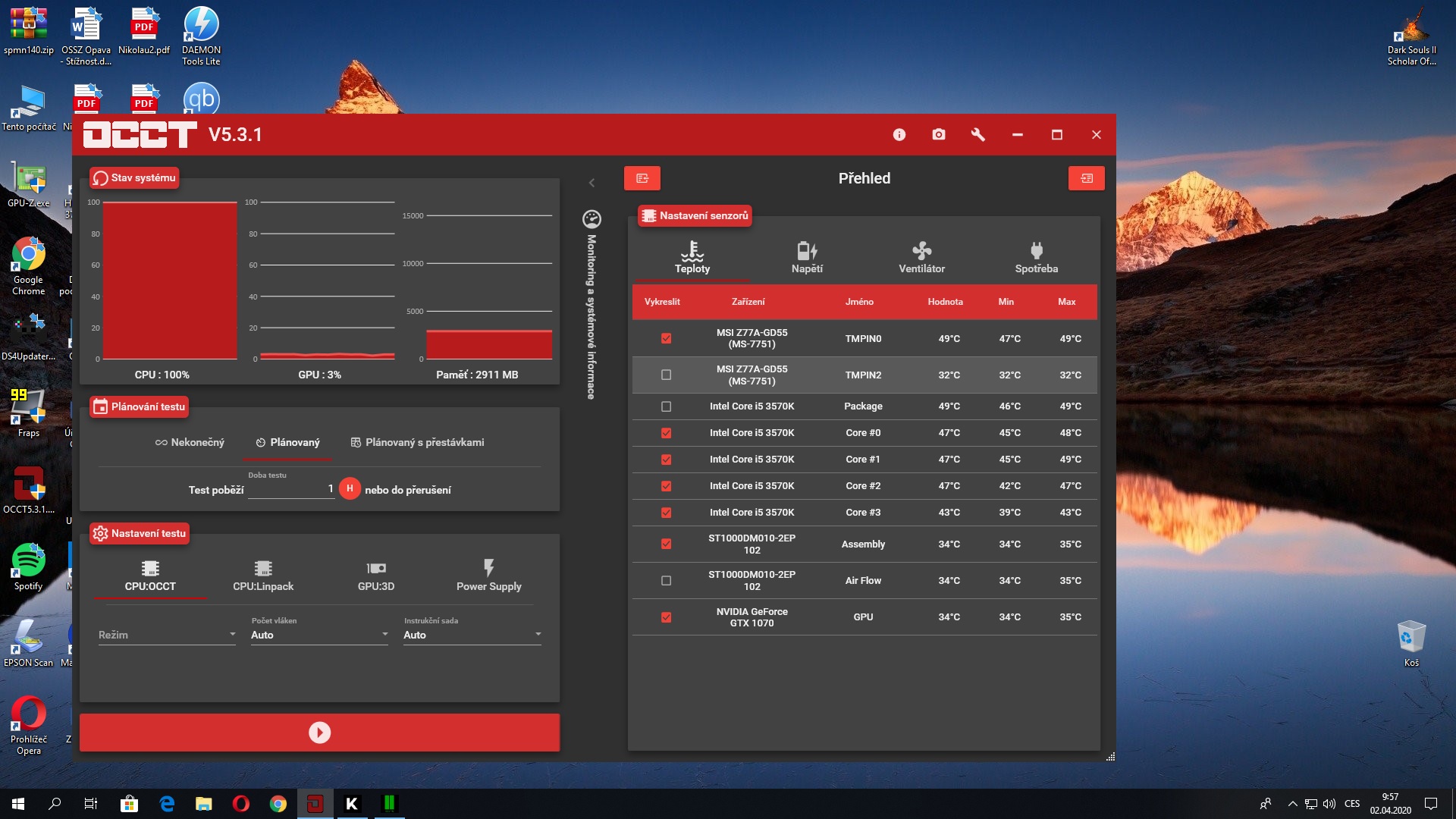Open the Režim dropdown
This screenshot has height=819, width=1456.
click(x=167, y=635)
